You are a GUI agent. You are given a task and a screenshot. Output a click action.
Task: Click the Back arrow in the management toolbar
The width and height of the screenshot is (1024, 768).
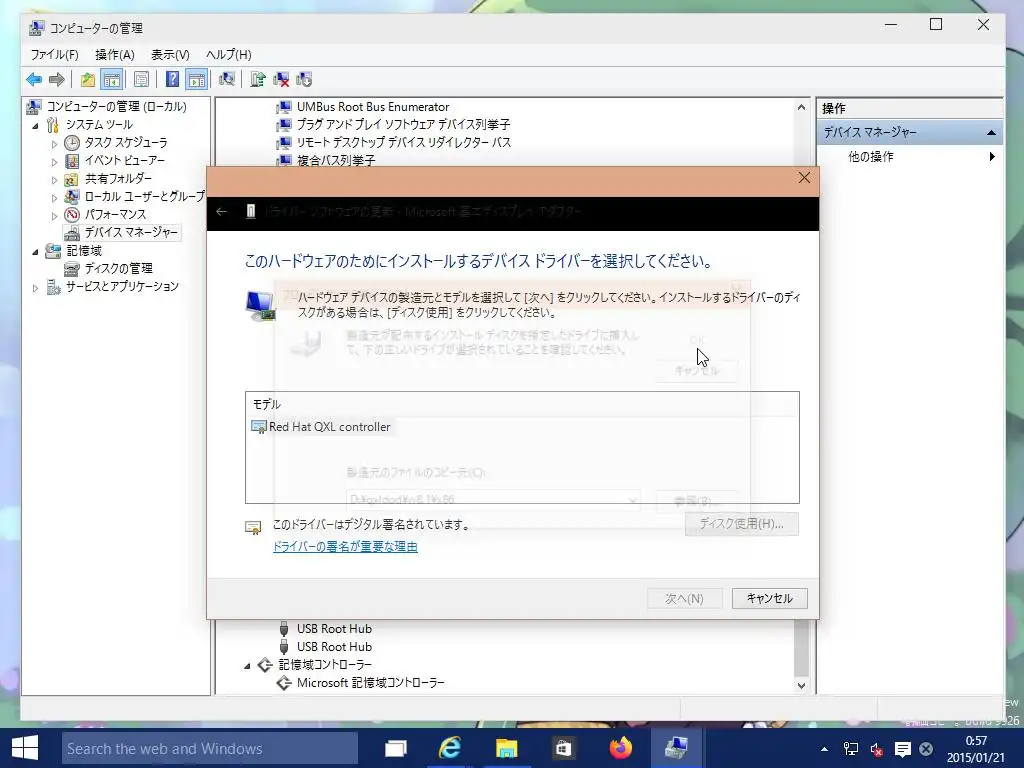[x=34, y=80]
